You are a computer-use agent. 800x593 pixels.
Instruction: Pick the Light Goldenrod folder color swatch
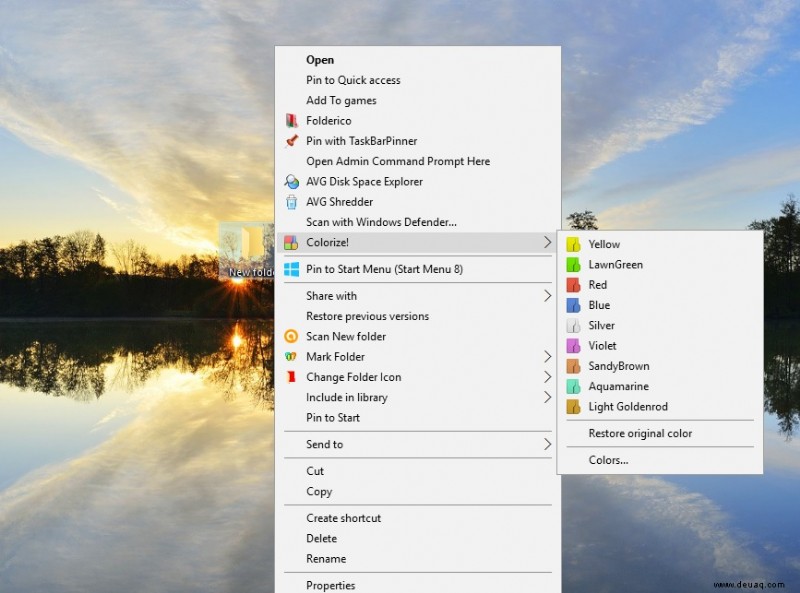pos(573,407)
